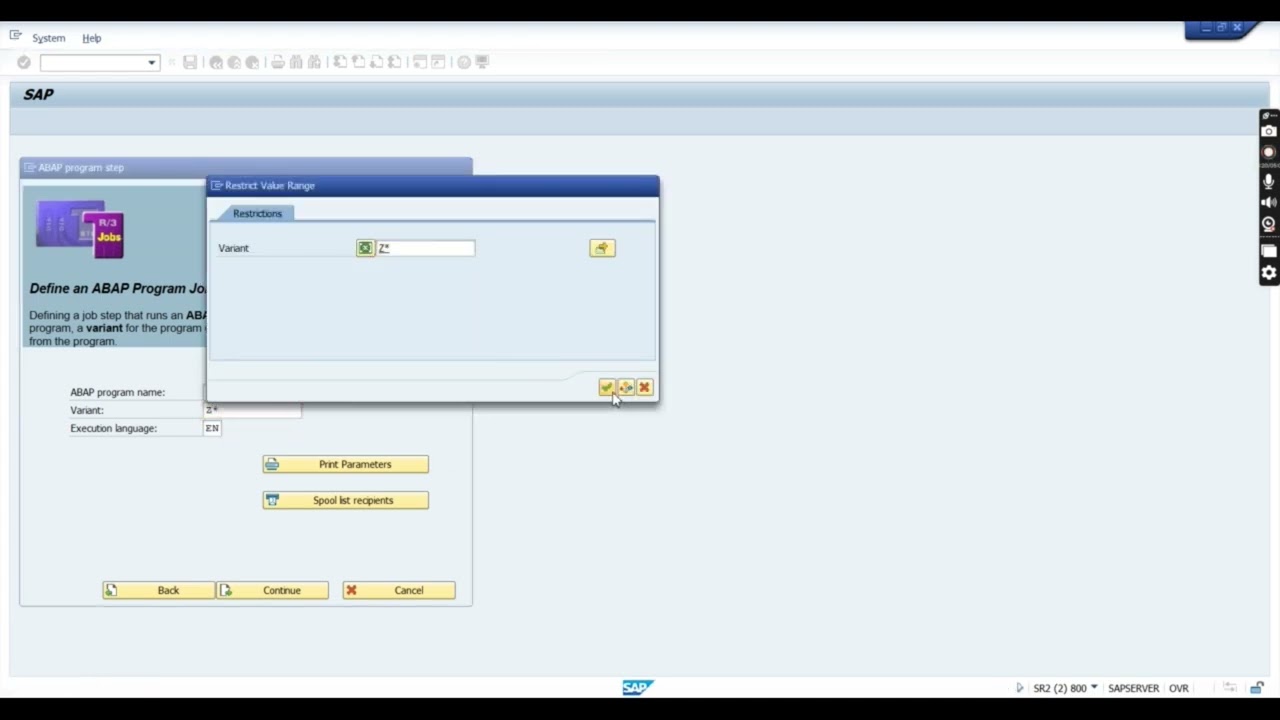Expand the status bar arrow left of SR2

click(1020, 688)
